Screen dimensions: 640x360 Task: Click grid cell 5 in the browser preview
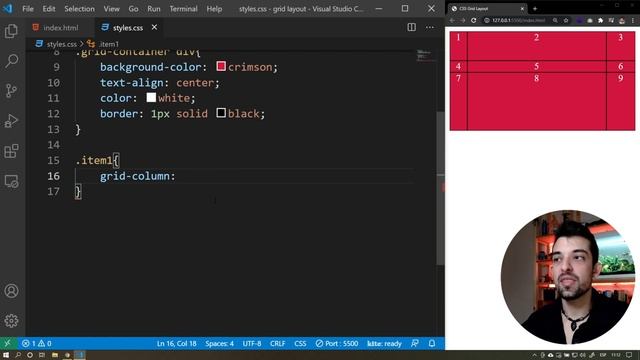(x=536, y=66)
